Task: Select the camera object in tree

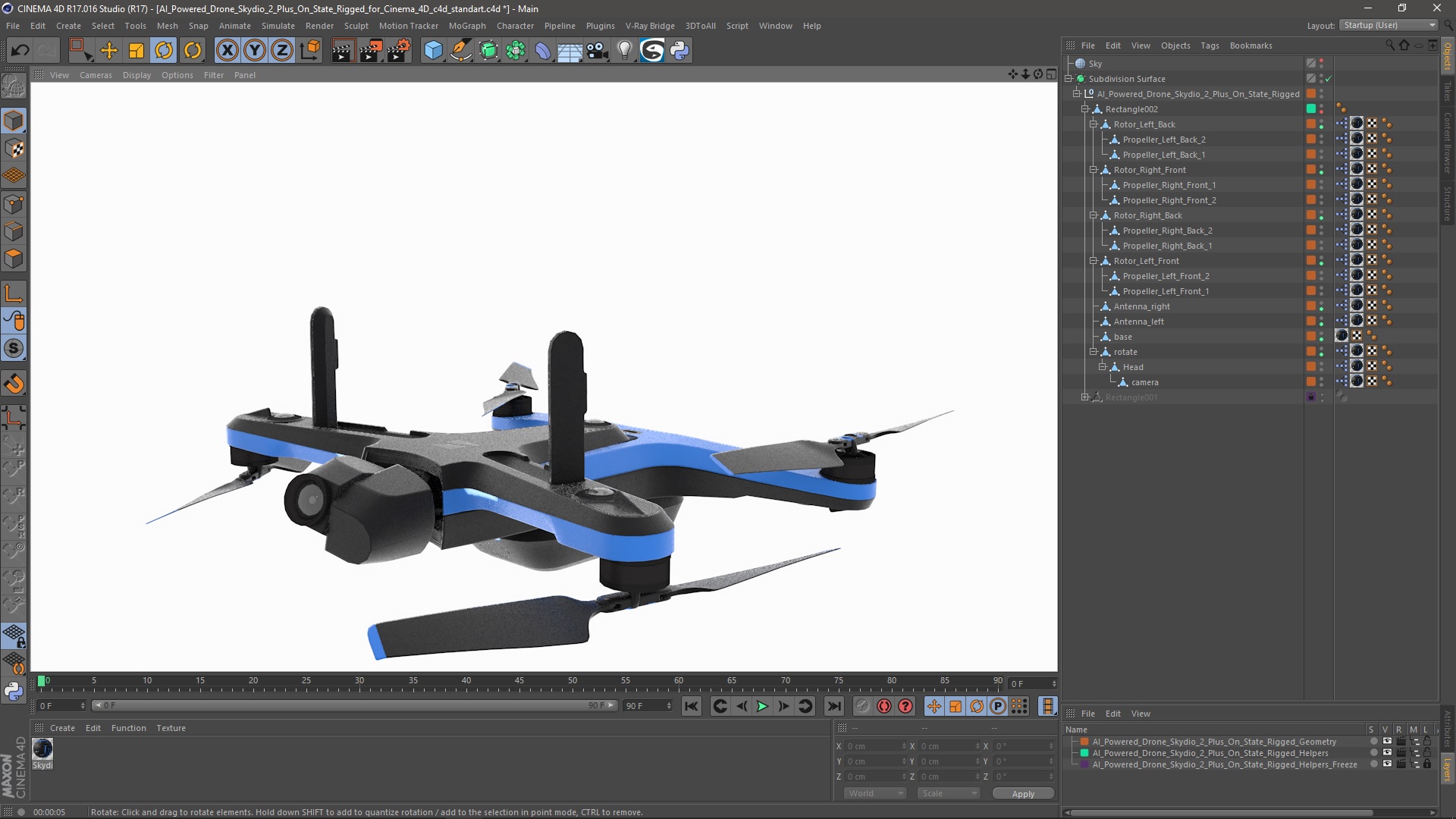Action: click(x=1144, y=382)
